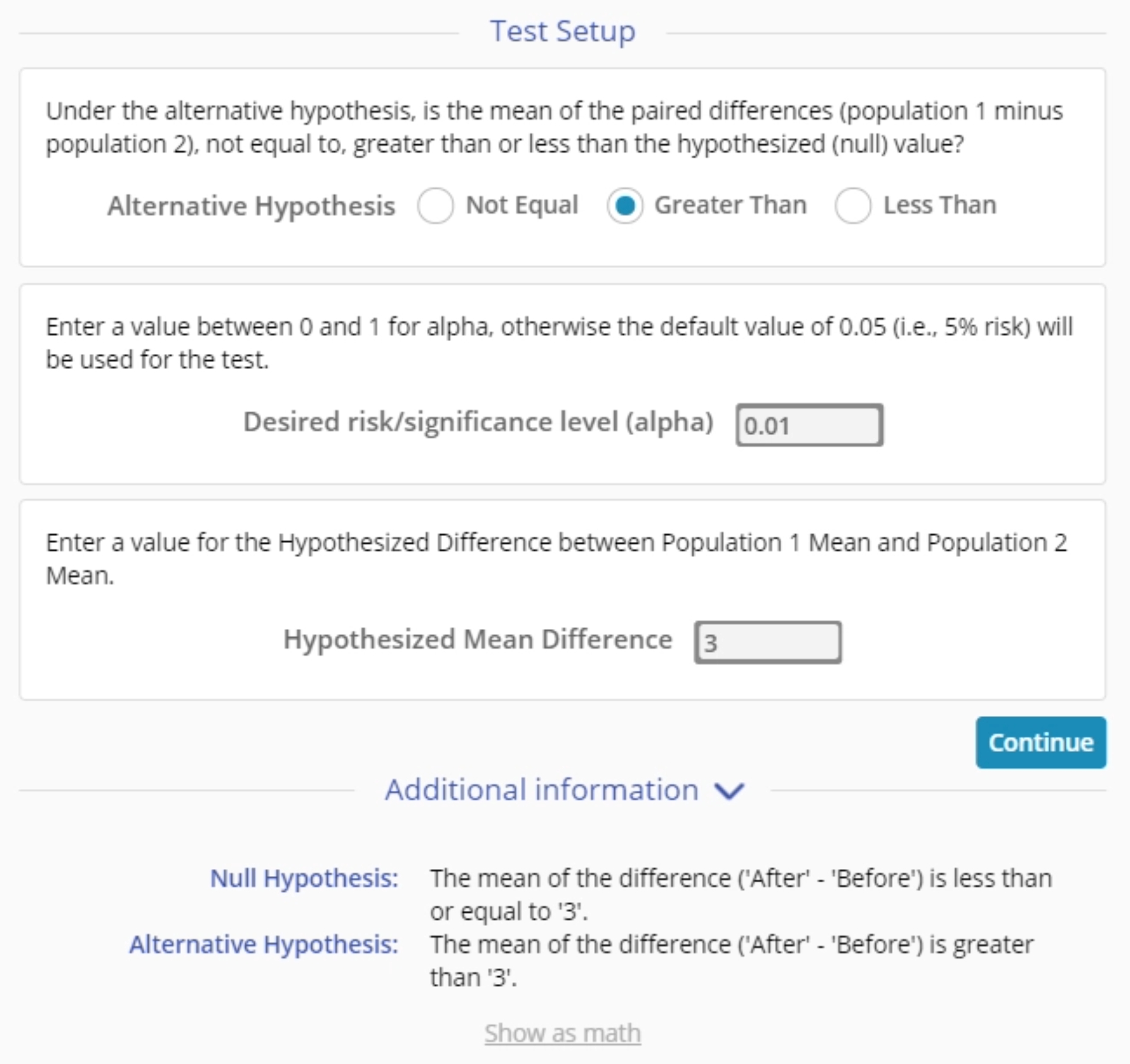Click the 'Greater Than' option label text

pos(730,205)
